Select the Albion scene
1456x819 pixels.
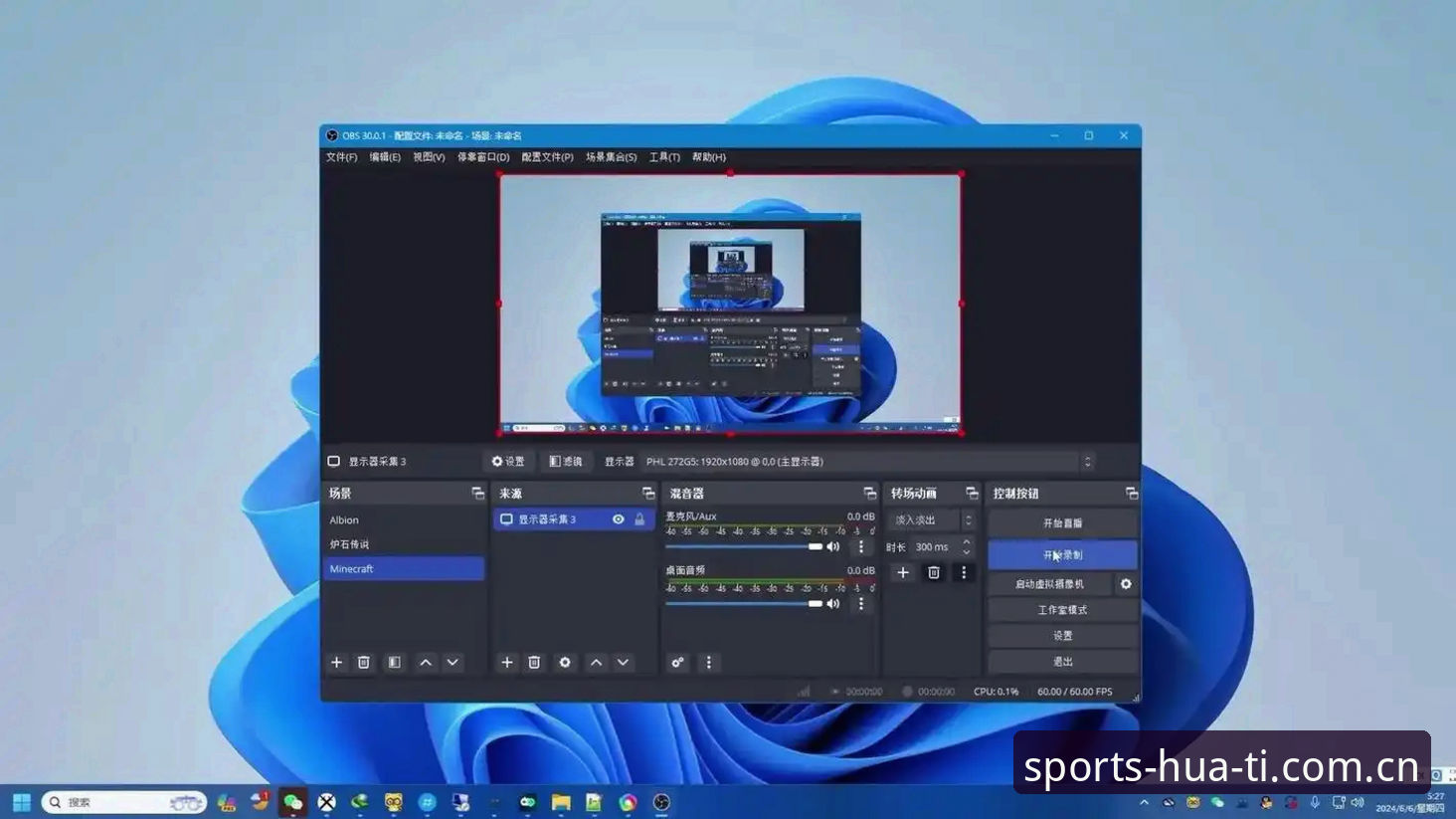[x=404, y=520]
